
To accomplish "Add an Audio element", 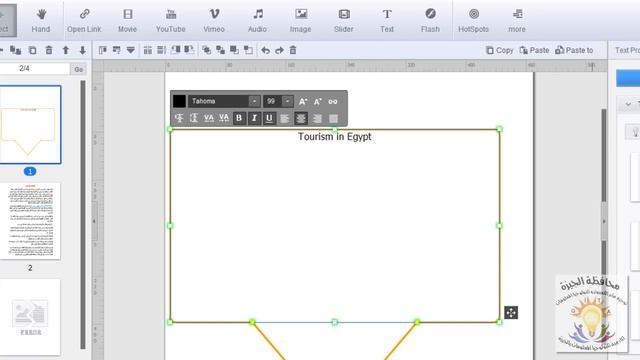I will point(257,20).
